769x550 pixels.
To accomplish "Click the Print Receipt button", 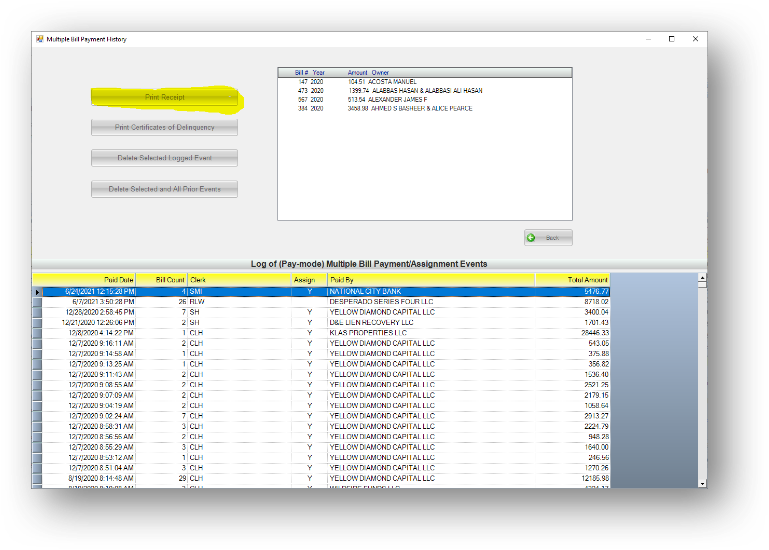I will point(165,98).
